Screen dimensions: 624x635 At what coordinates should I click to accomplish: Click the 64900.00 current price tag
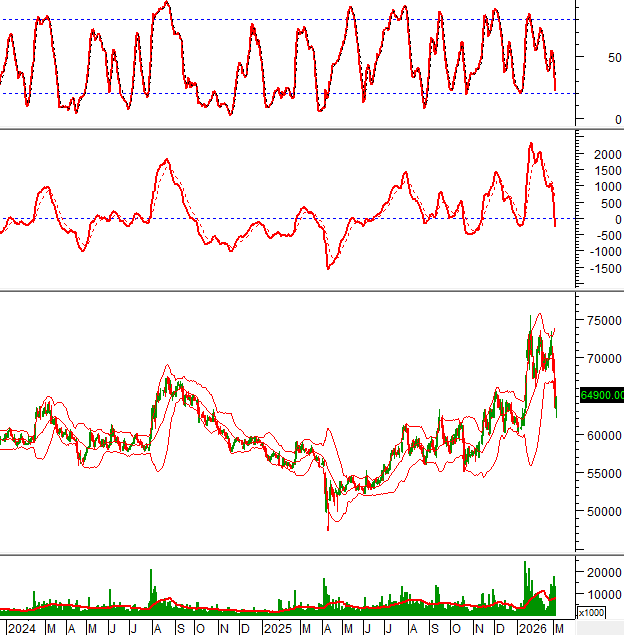pyautogui.click(x=601, y=395)
